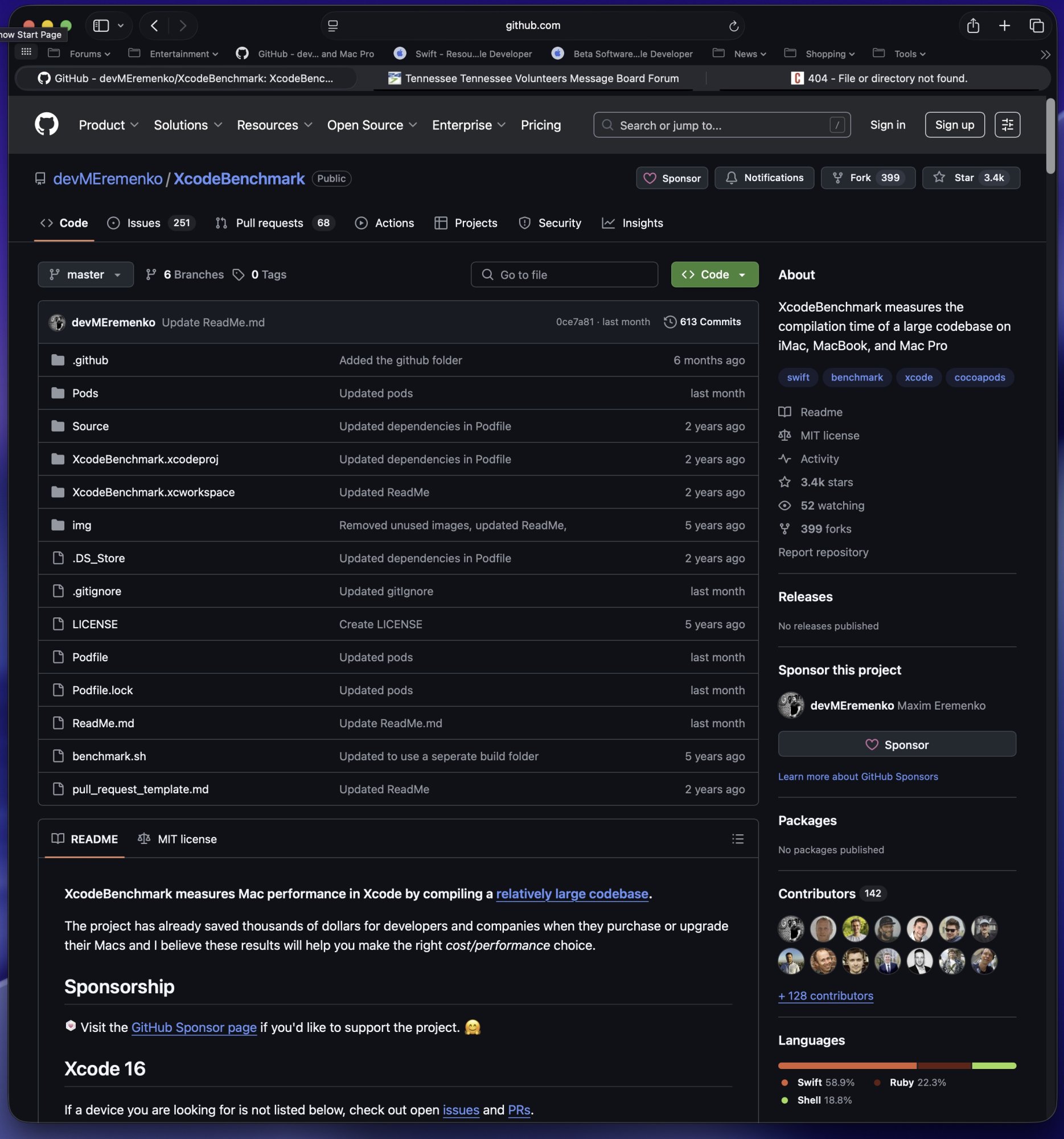Click the Go to file input

(x=564, y=274)
